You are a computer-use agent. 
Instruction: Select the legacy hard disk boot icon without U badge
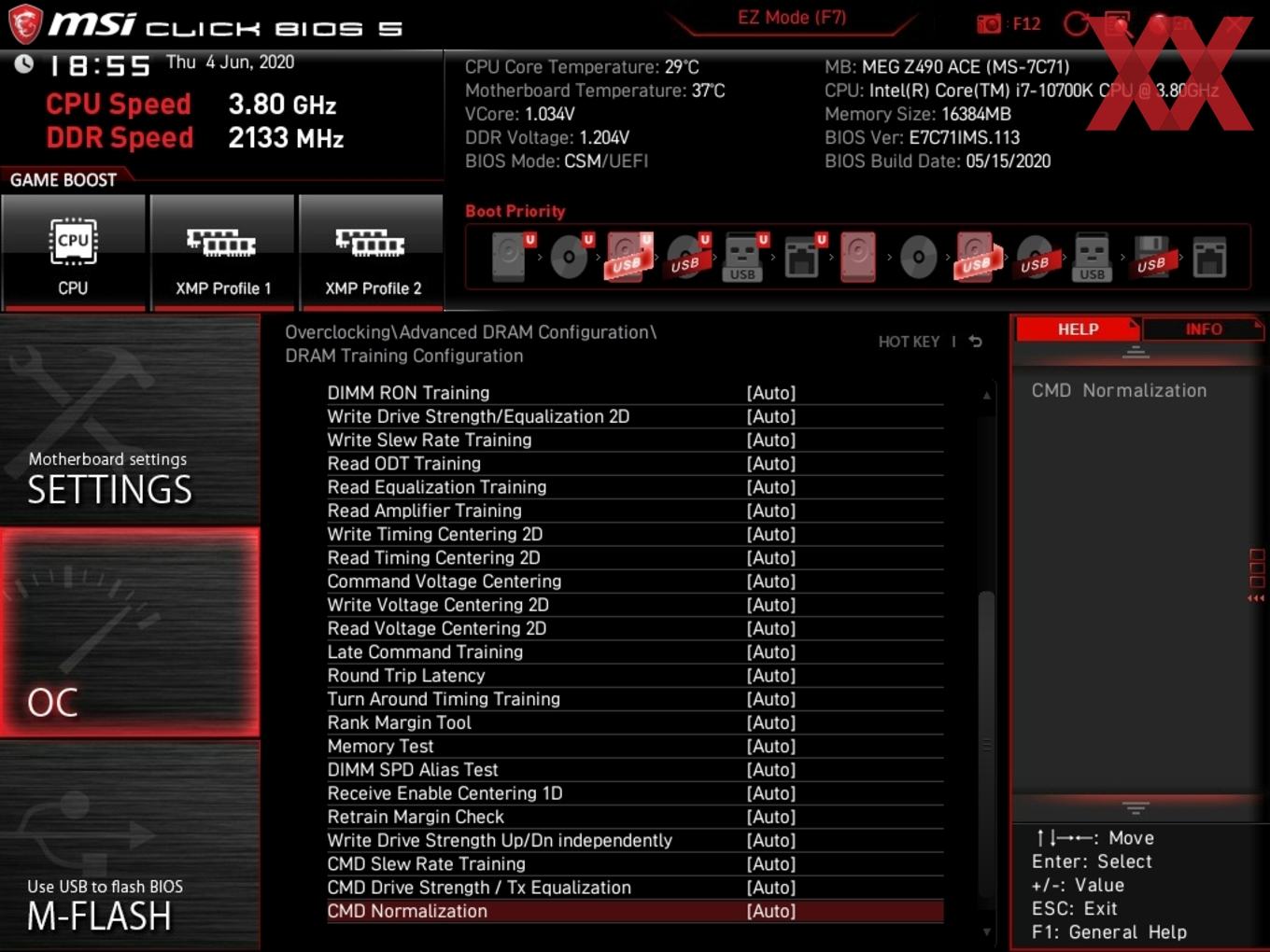858,257
